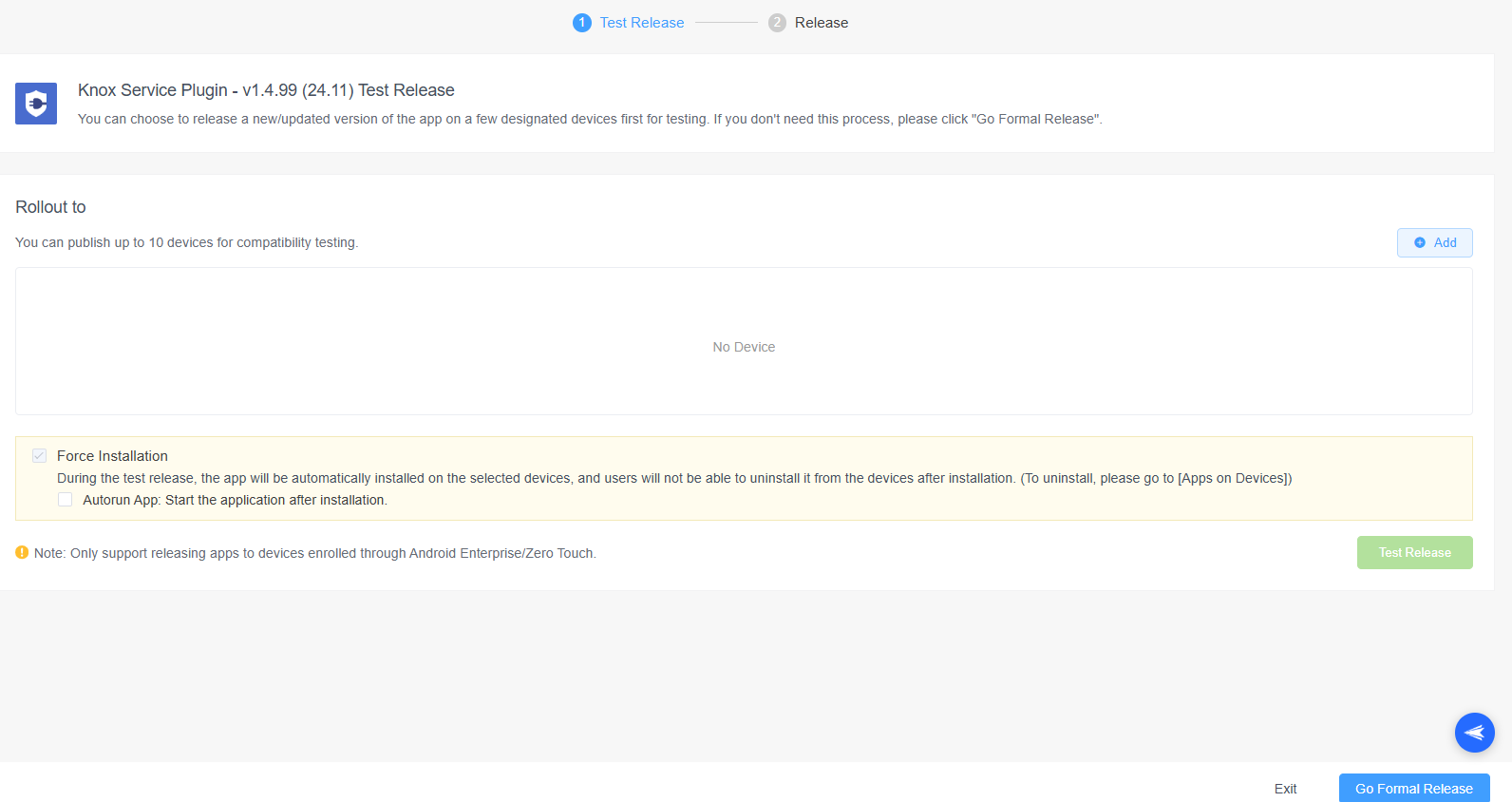Select step 2 circle indicator
The image size is (1512, 802).
(x=777, y=23)
